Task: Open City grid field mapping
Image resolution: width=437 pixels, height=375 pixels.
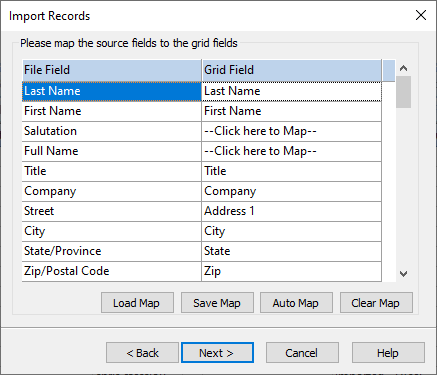Action: tap(292, 231)
